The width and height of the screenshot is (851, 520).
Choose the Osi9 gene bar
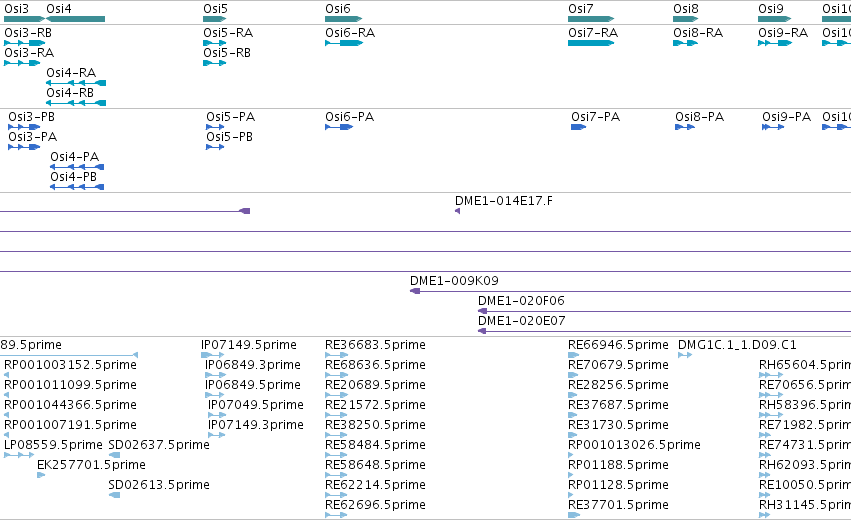click(x=774, y=19)
